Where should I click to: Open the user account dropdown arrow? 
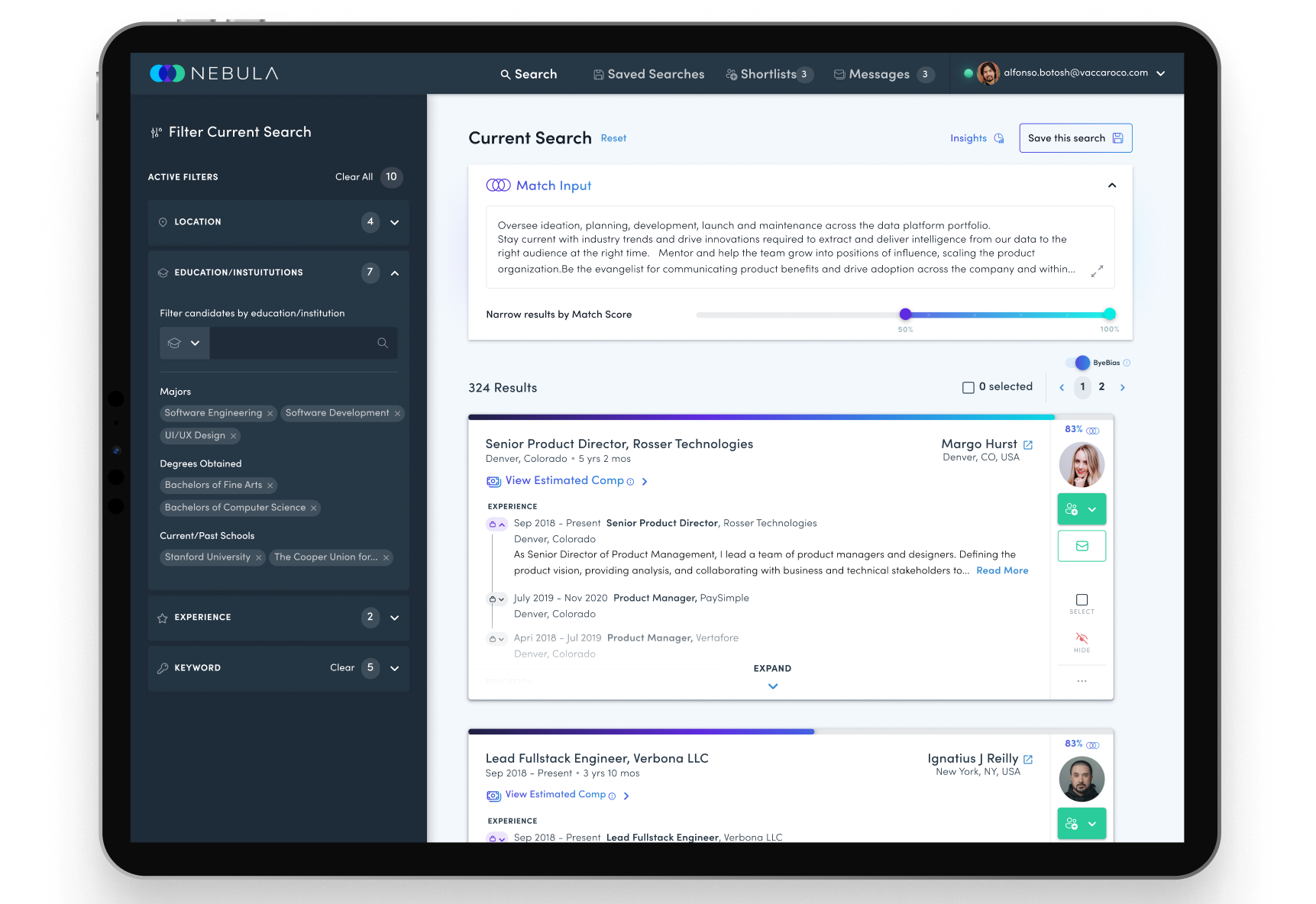tap(1161, 73)
